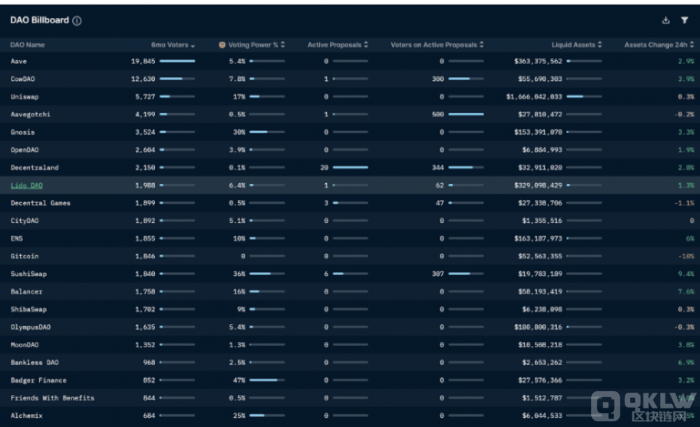Select the Aave row name
This screenshot has height=427, width=700.
click(x=19, y=61)
